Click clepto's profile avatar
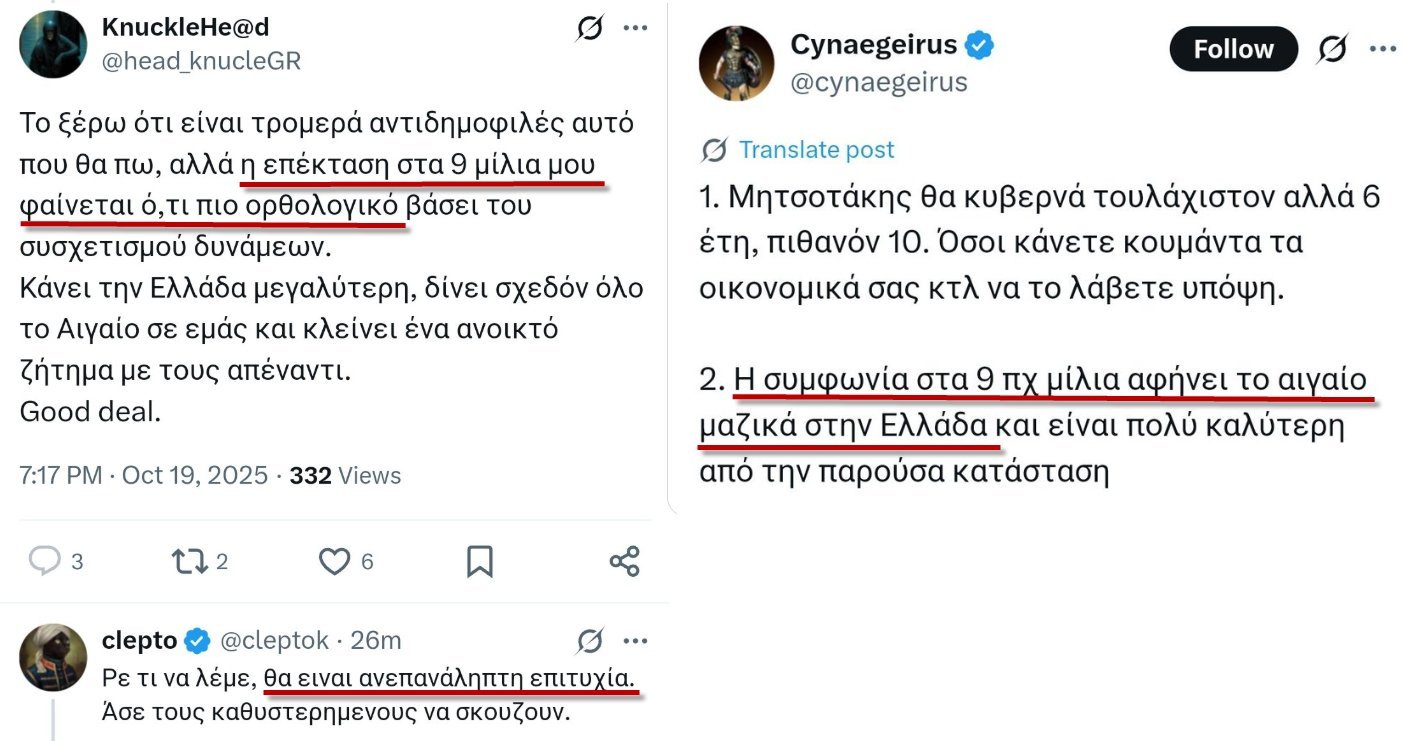The image size is (1406, 741). point(53,657)
